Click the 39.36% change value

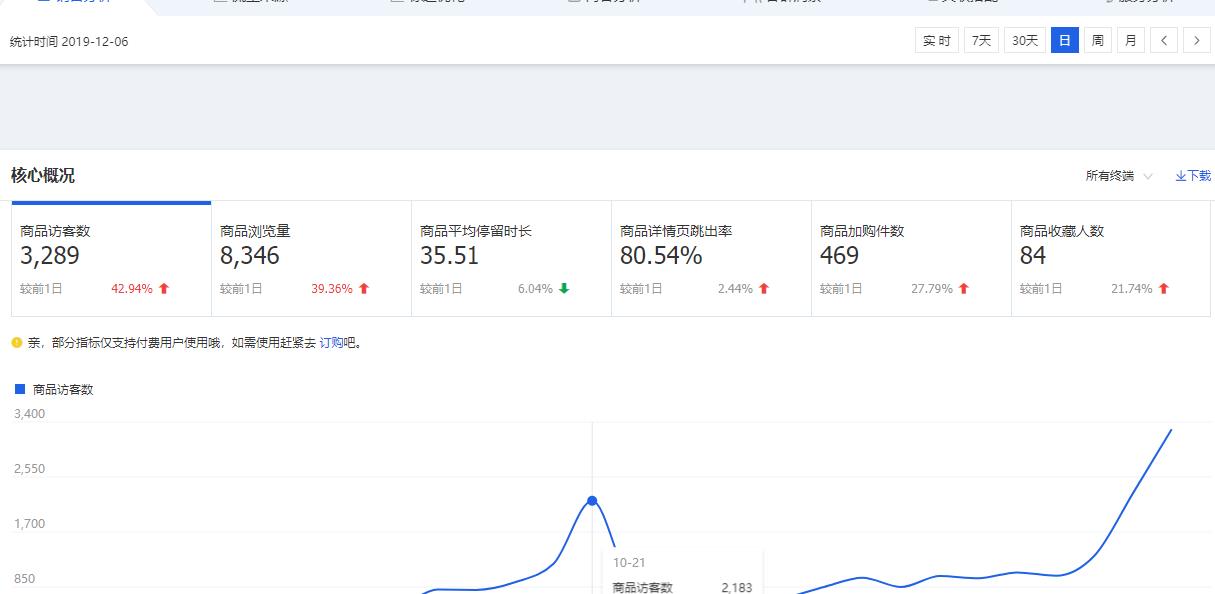point(332,289)
